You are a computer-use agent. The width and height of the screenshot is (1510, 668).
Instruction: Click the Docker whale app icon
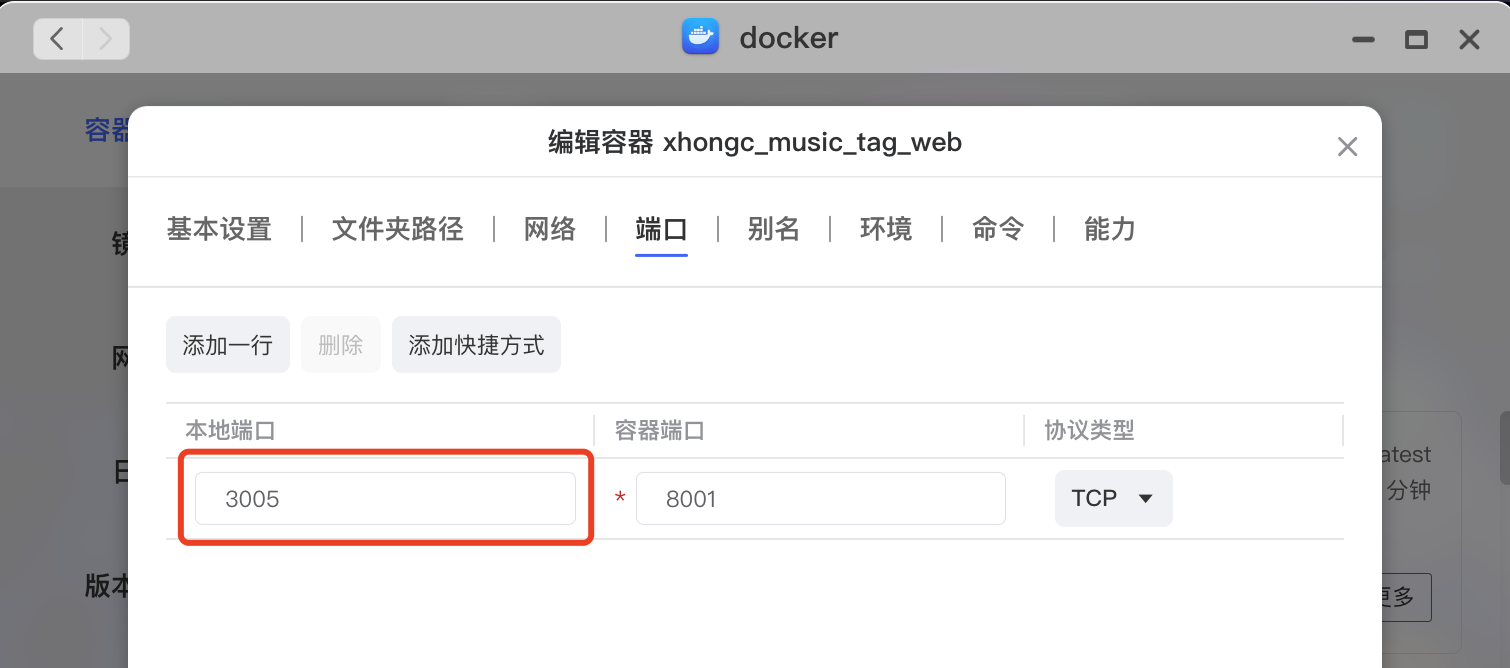pyautogui.click(x=700, y=38)
